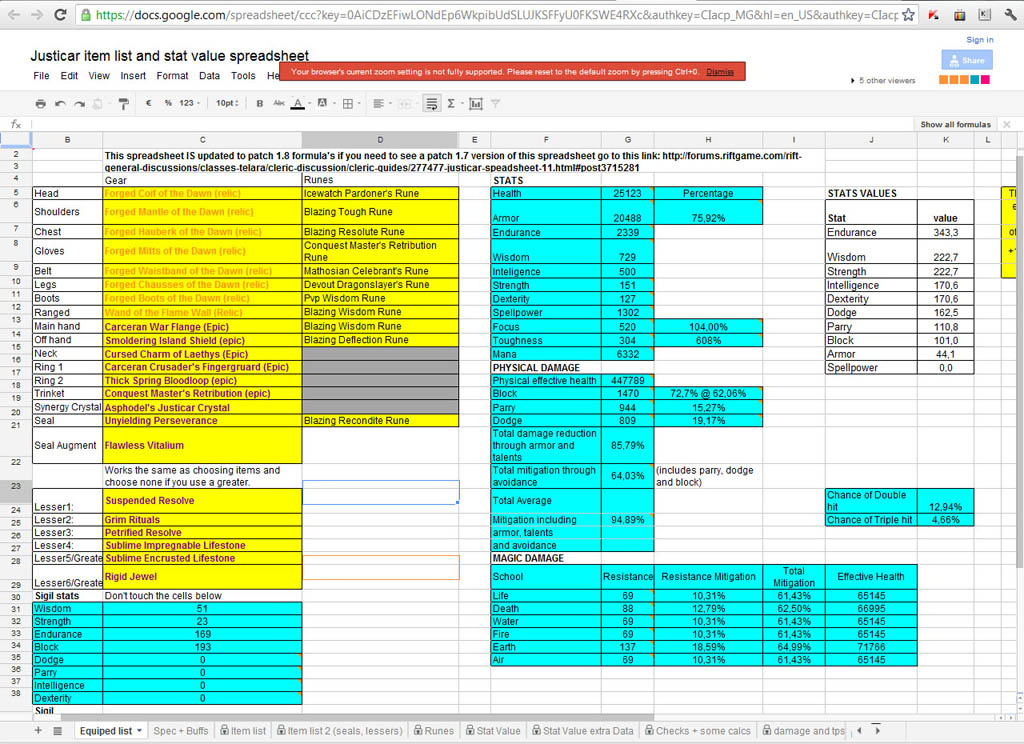Viewport: 1024px width, 744px height.
Task: Open the Insert menu
Action: tap(133, 76)
